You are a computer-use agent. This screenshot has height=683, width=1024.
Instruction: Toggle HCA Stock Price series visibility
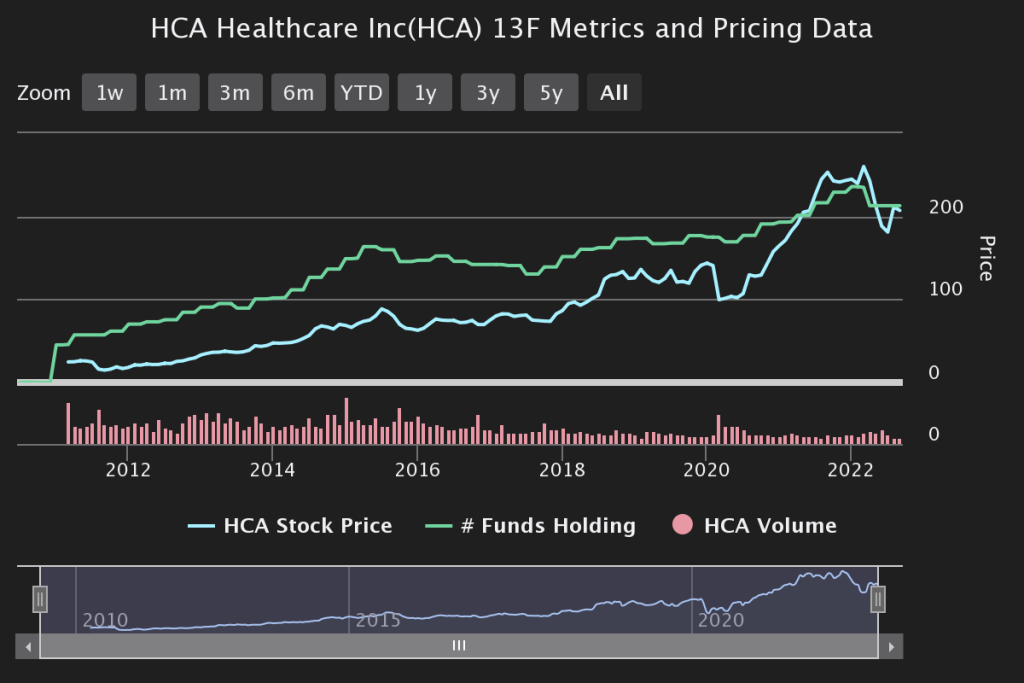307,525
